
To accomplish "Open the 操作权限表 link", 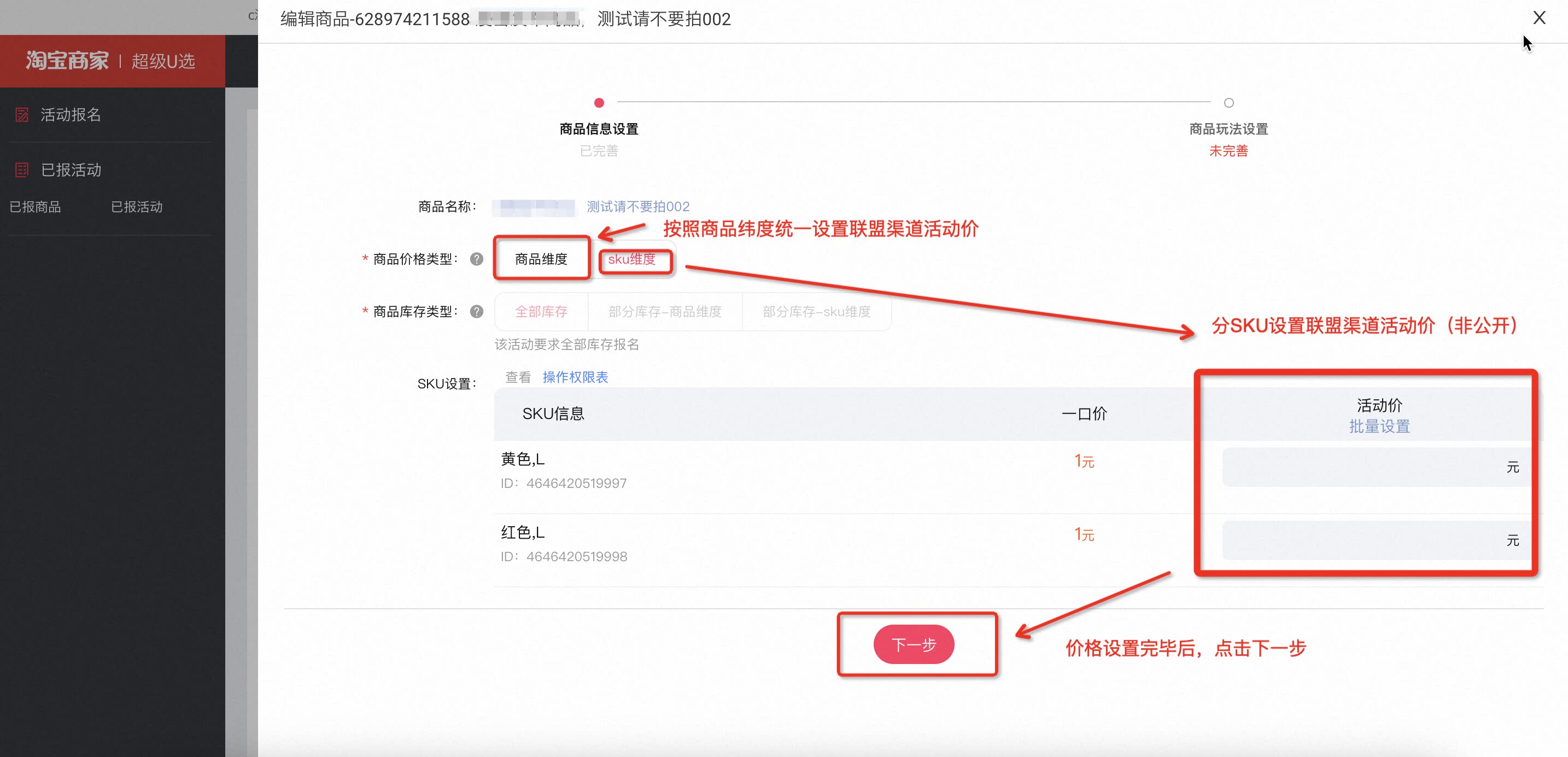I will pos(575,377).
